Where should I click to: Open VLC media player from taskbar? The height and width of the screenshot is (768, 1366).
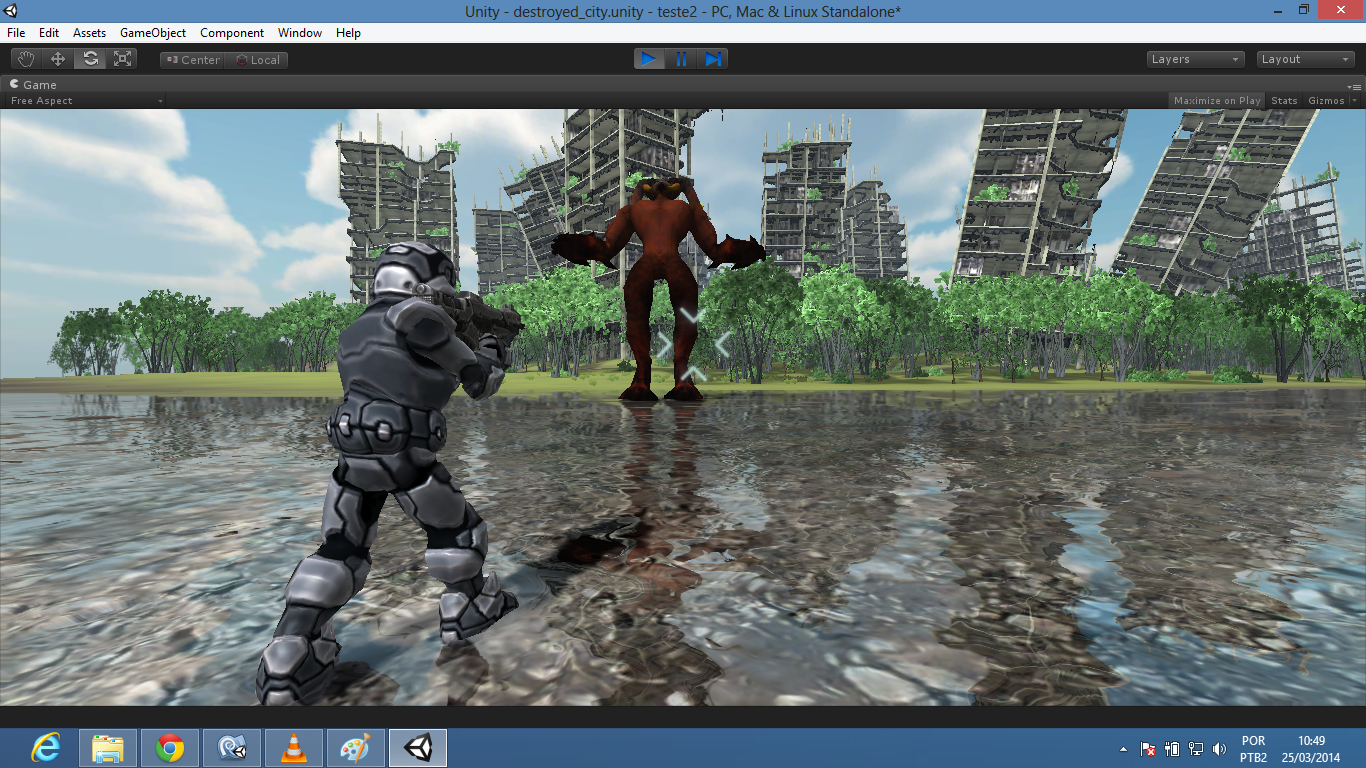pos(294,748)
